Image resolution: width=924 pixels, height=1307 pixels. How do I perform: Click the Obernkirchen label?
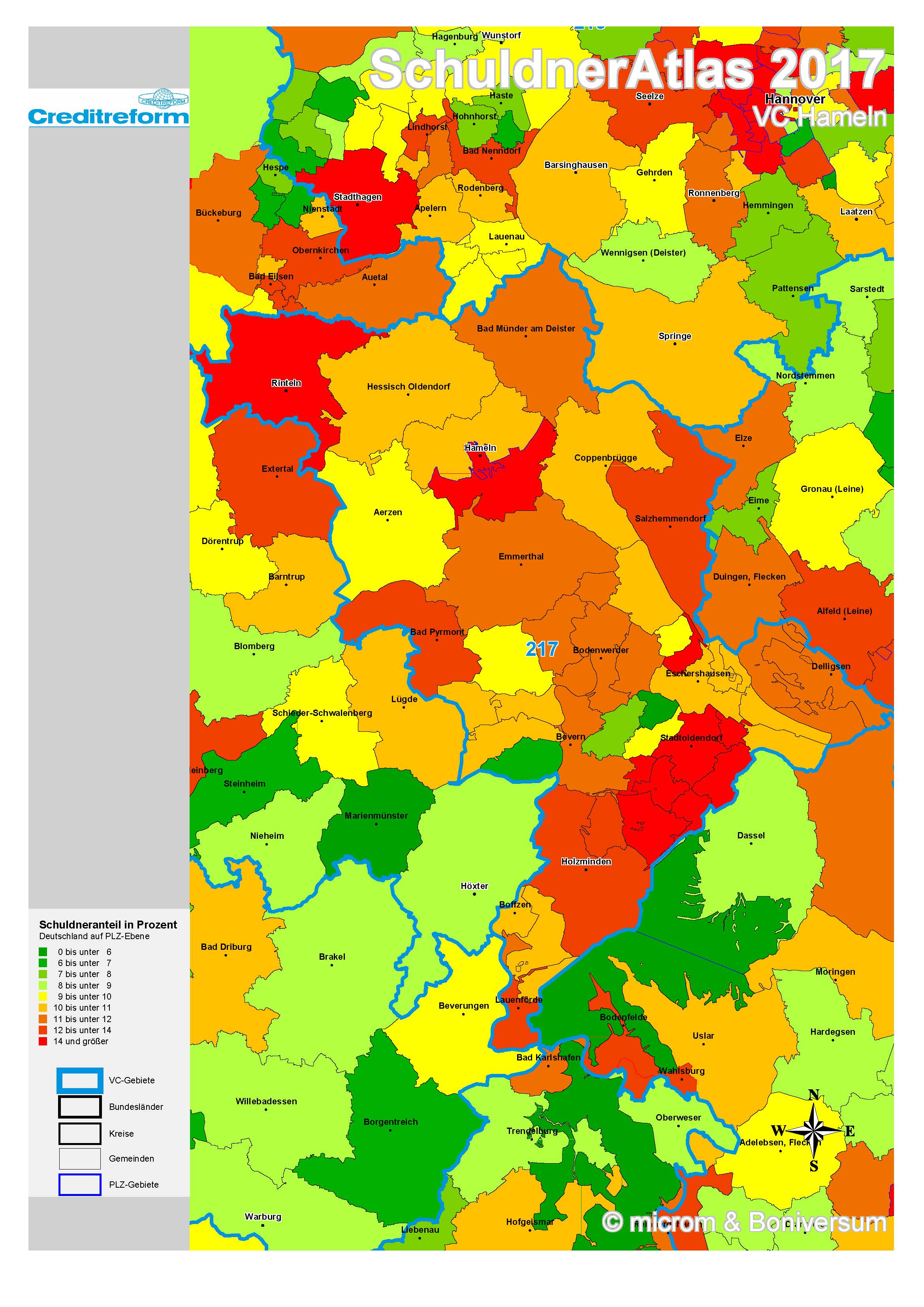(x=320, y=250)
